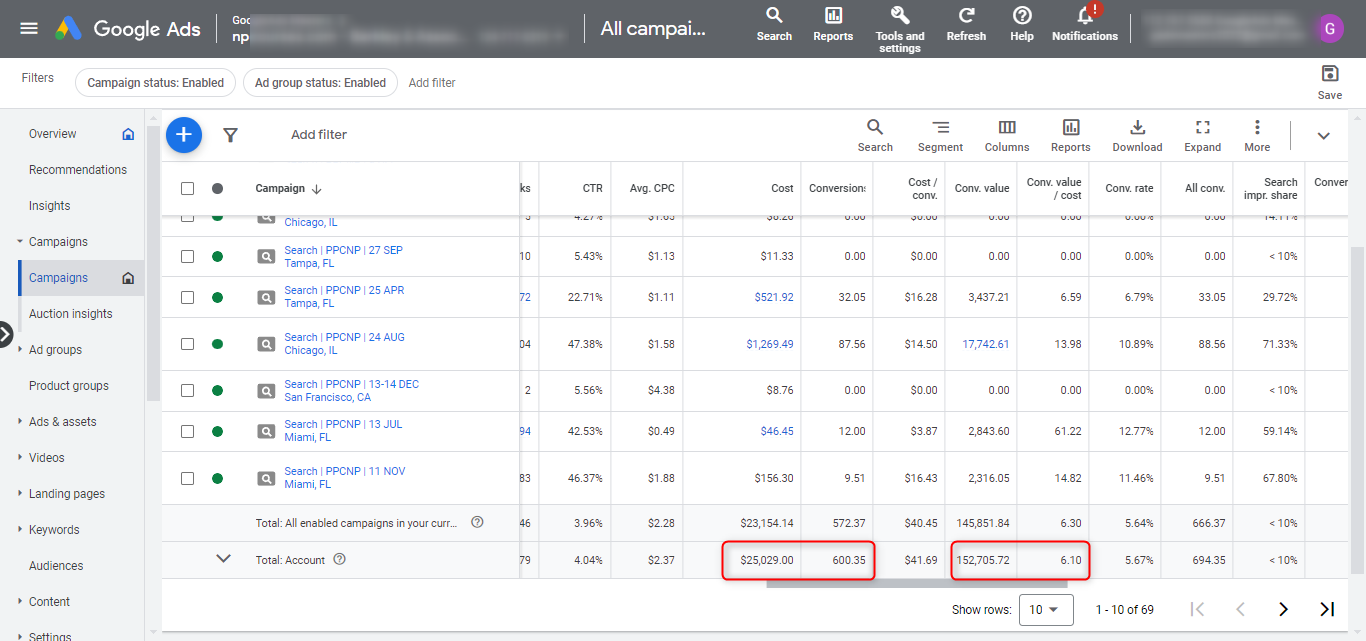Open the More options menu
The height and width of the screenshot is (641, 1366).
1257,135
